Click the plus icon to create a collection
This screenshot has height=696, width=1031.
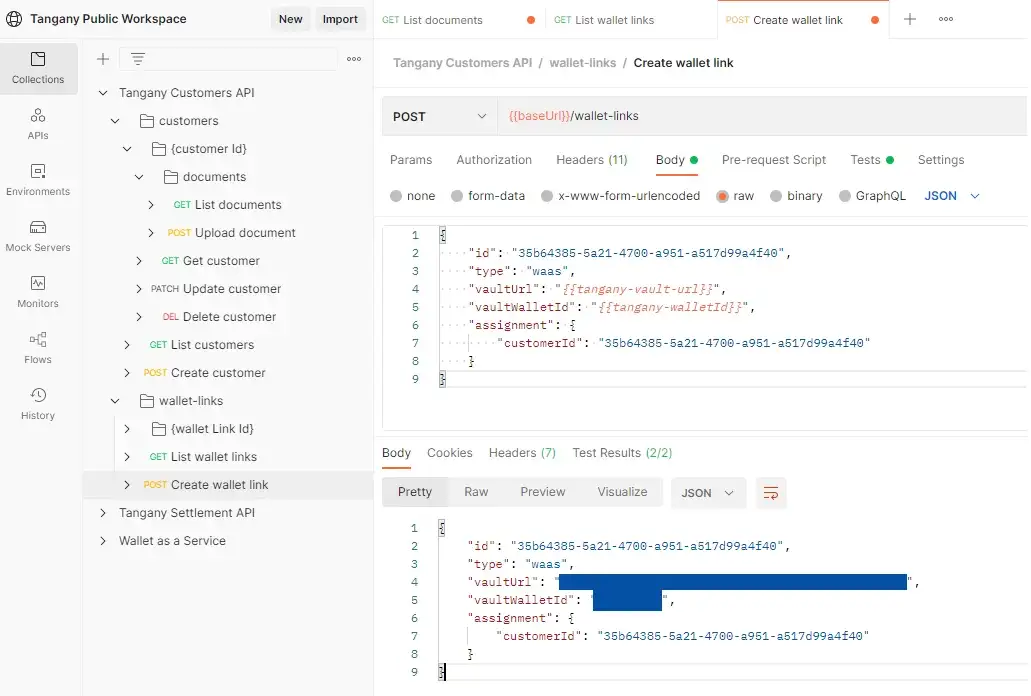coord(103,59)
